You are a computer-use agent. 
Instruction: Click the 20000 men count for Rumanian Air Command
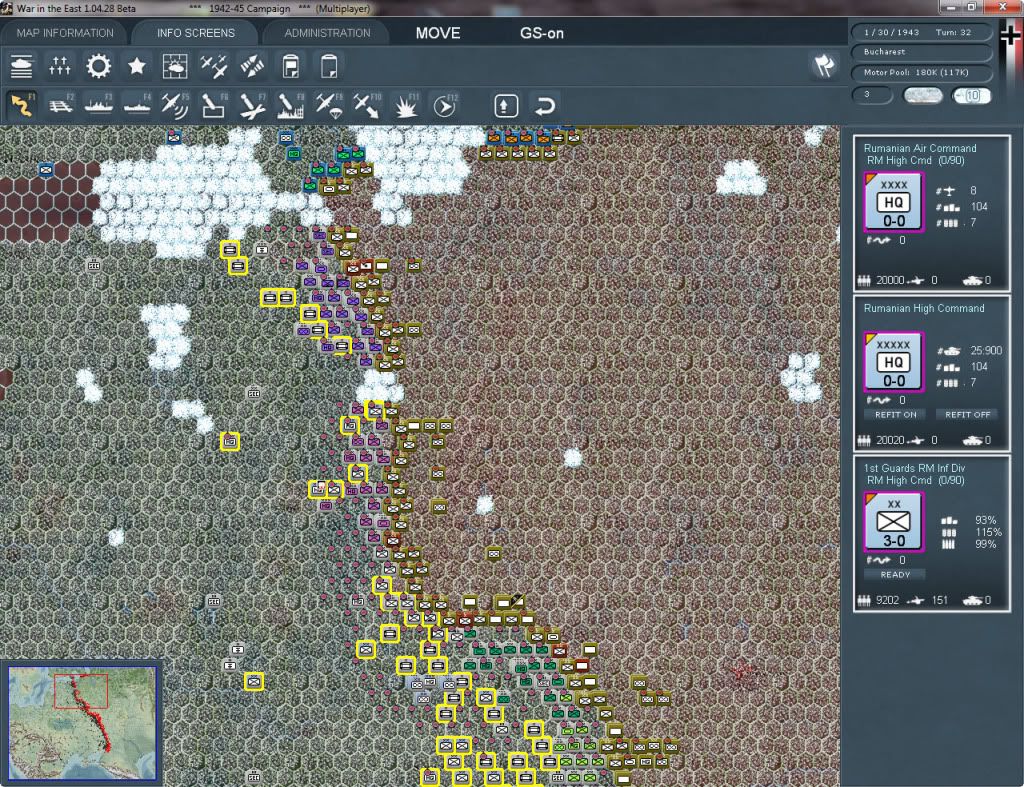pos(890,280)
